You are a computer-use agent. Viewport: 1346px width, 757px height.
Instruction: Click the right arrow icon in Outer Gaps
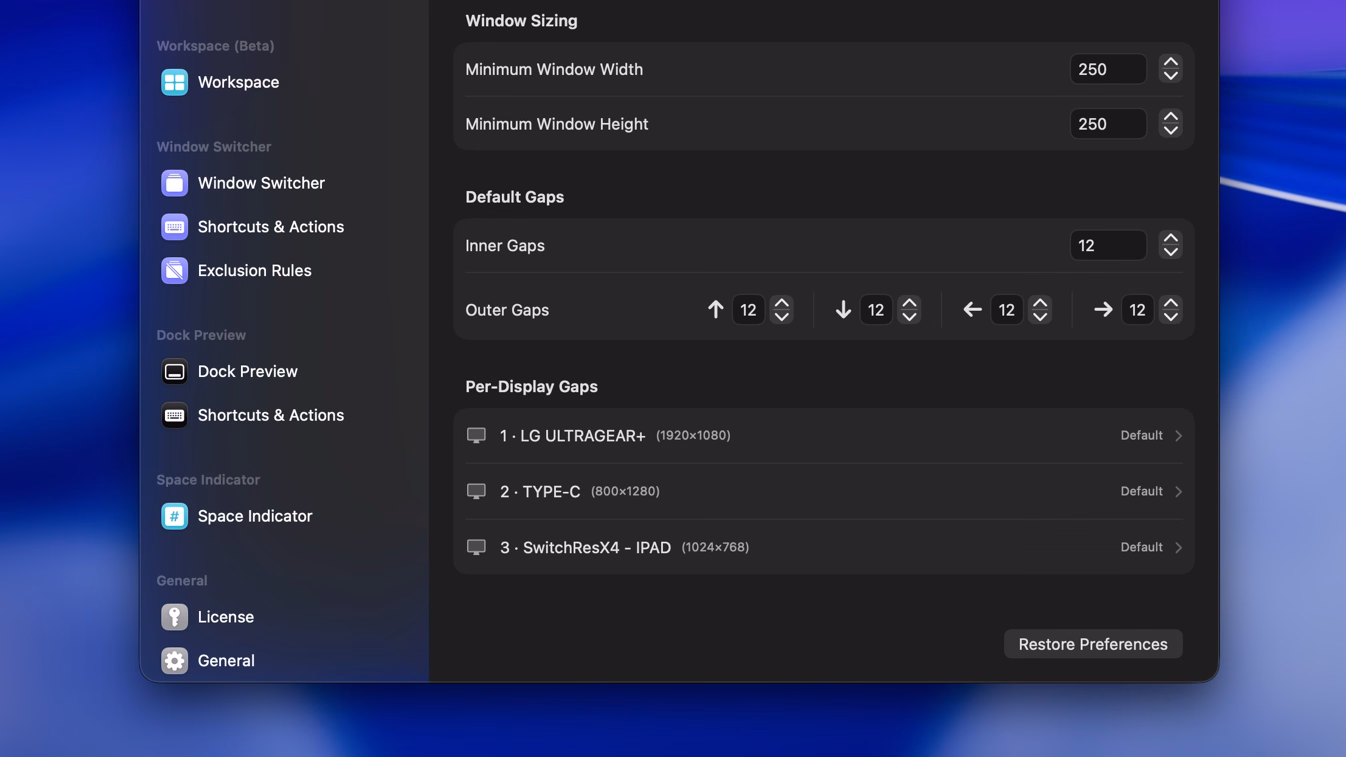(x=1103, y=310)
